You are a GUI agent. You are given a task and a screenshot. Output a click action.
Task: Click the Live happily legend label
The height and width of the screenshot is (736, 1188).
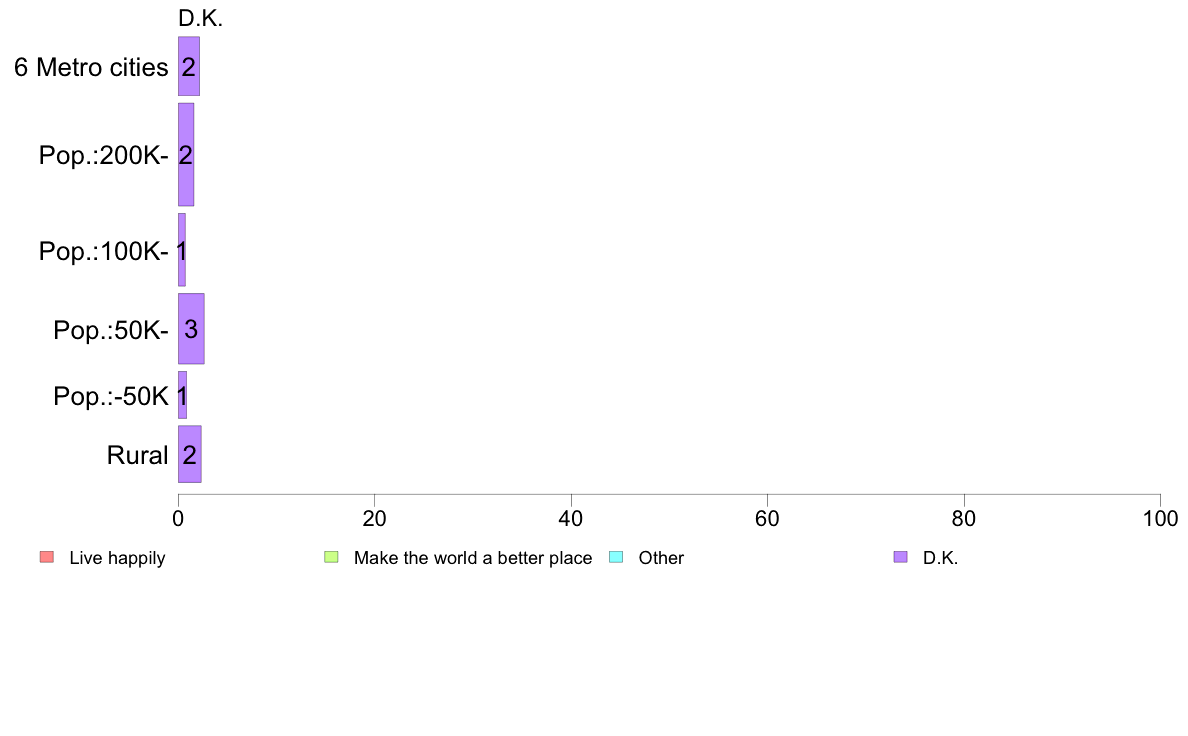tap(117, 559)
